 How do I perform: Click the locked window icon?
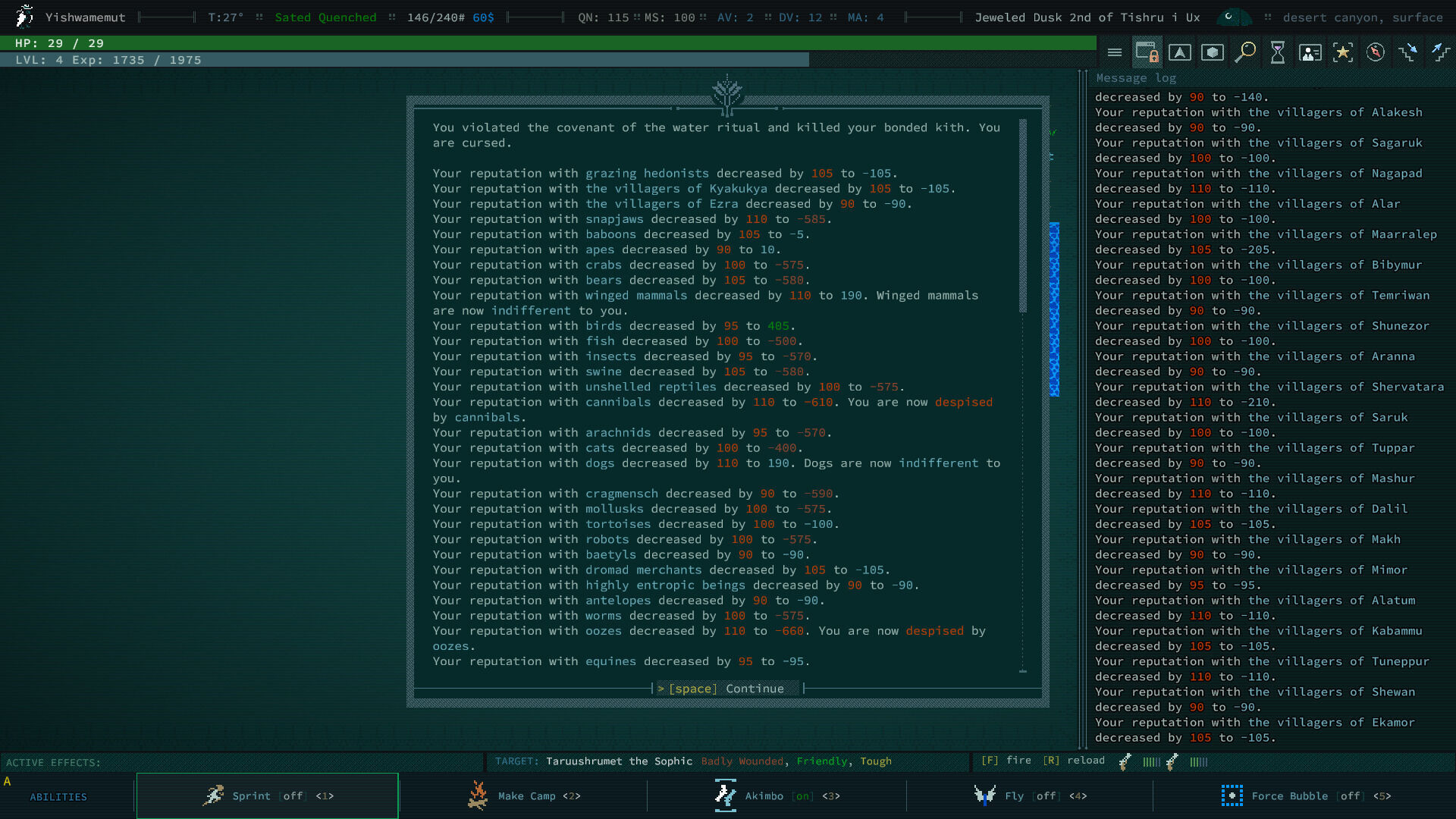tap(1147, 52)
